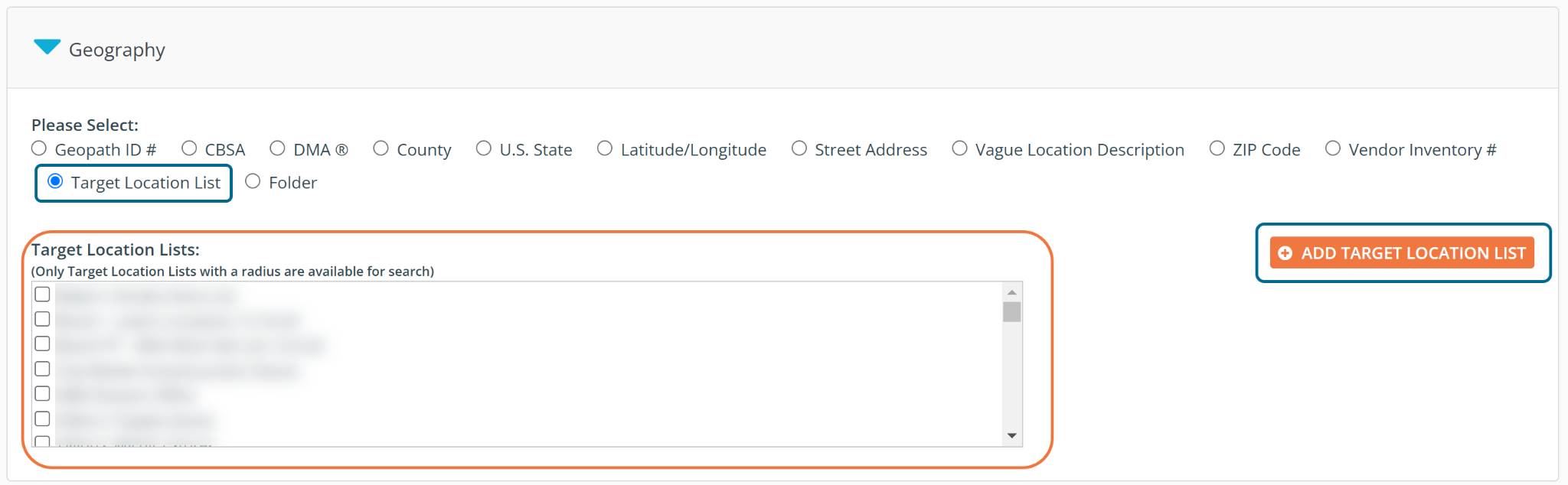Check the second target location list checkbox

coord(43,319)
